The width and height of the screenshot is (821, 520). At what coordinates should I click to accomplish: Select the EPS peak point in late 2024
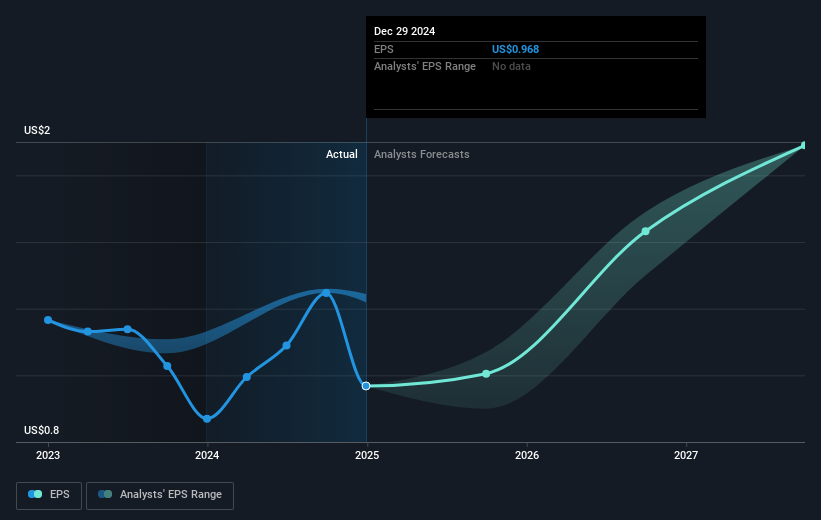[326, 293]
